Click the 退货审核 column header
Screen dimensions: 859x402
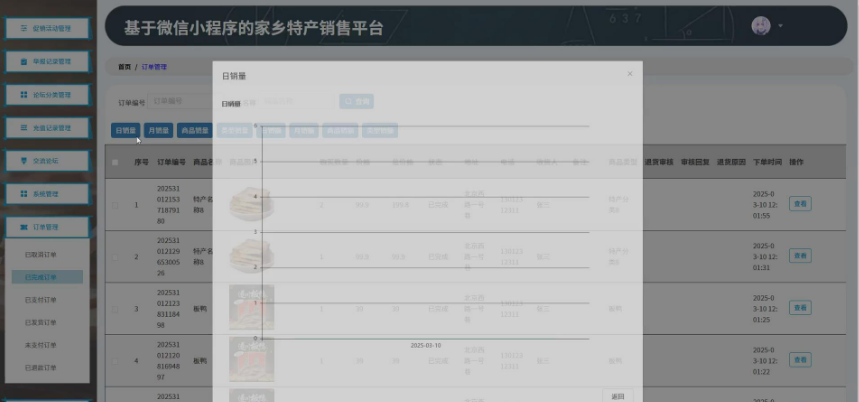pyautogui.click(x=658, y=162)
